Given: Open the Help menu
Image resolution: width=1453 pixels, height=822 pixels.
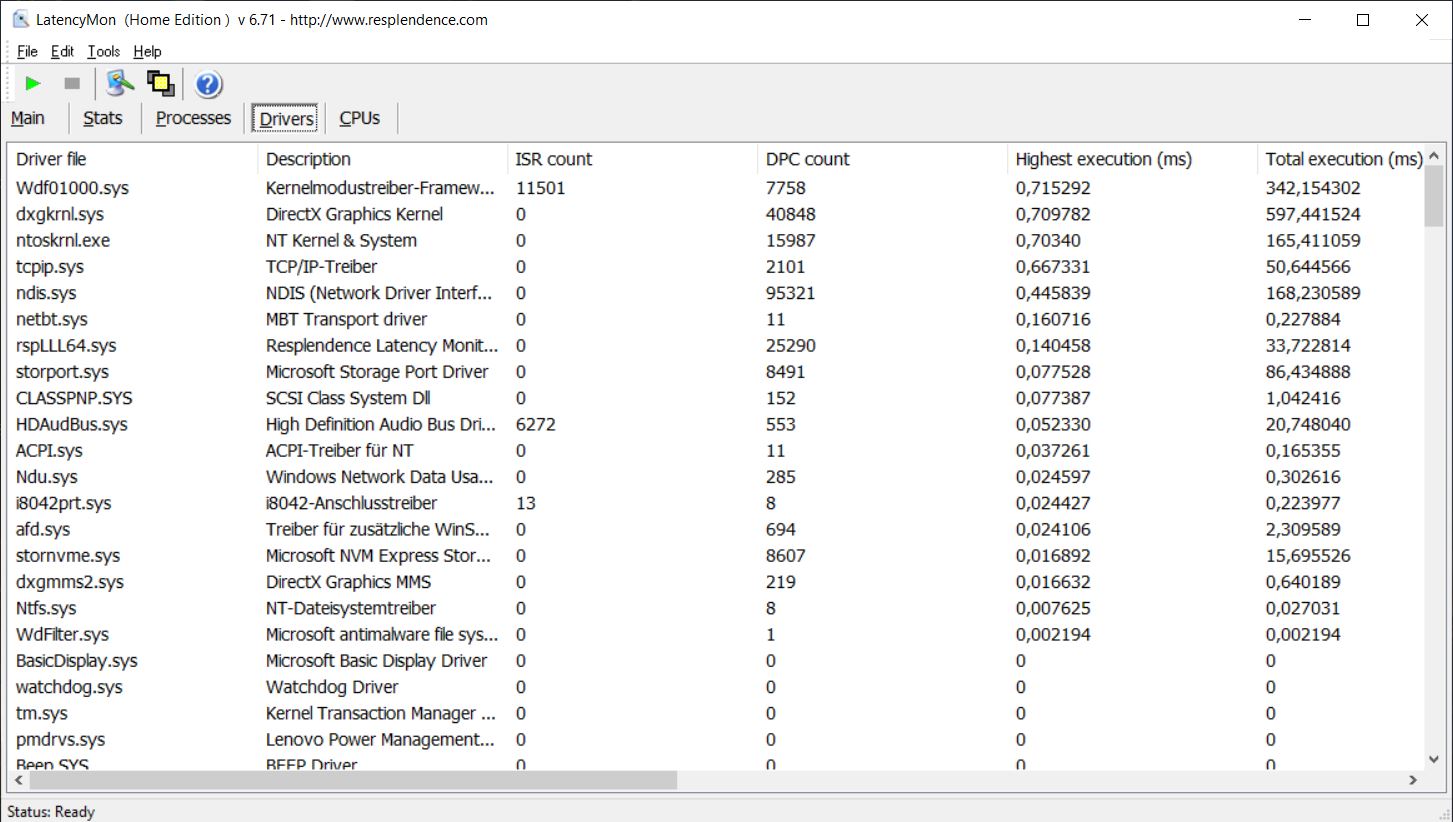Looking at the screenshot, I should pyautogui.click(x=147, y=51).
